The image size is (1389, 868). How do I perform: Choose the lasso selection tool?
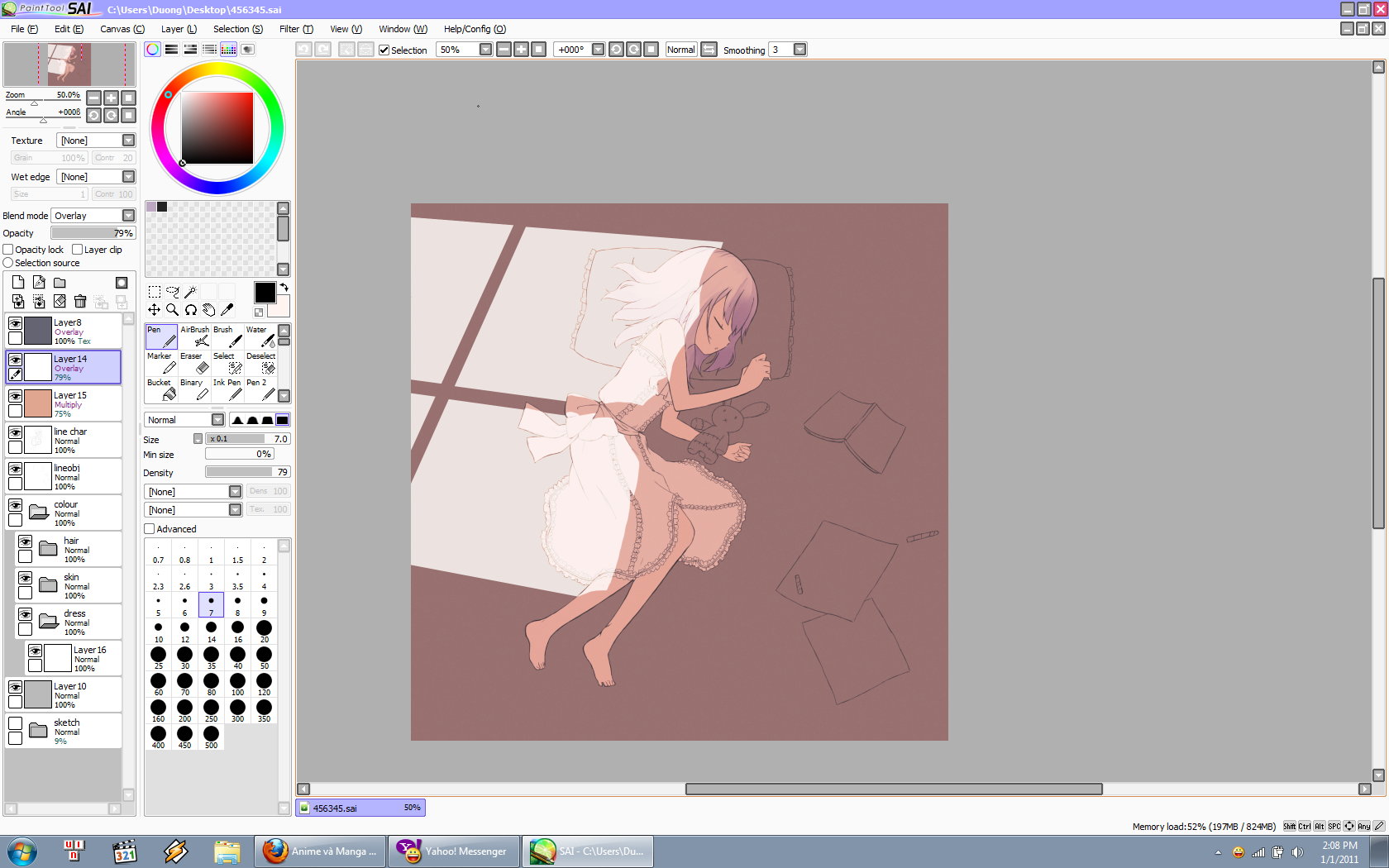coord(172,292)
